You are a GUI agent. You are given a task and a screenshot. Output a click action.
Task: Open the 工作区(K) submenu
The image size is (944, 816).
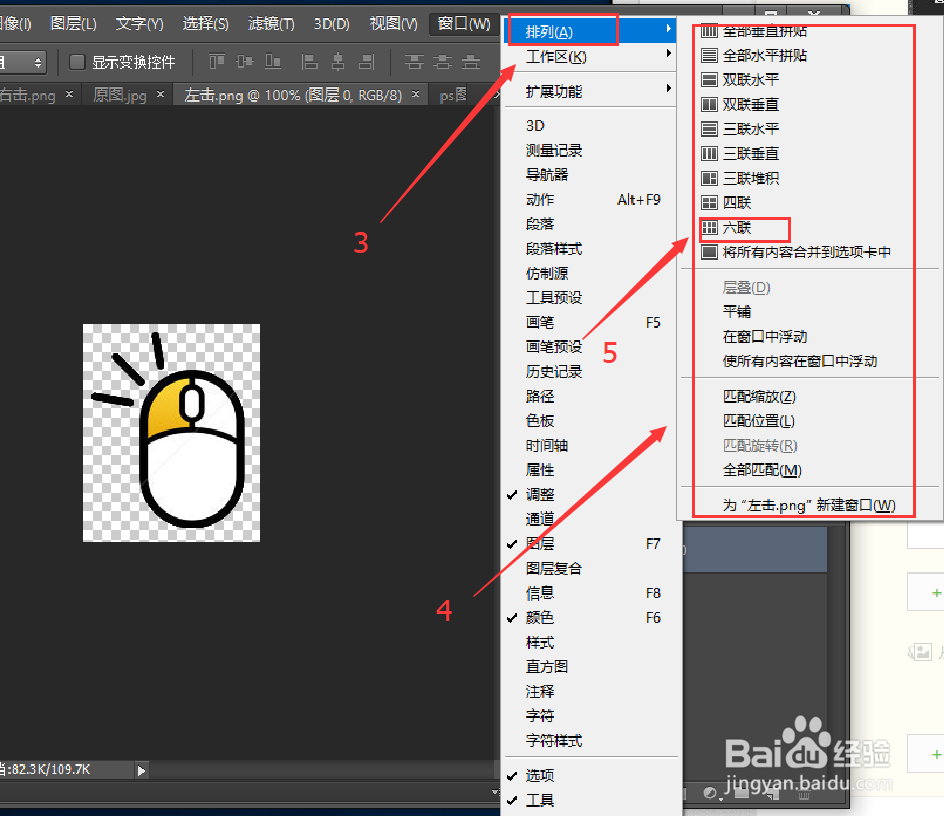click(x=565, y=55)
